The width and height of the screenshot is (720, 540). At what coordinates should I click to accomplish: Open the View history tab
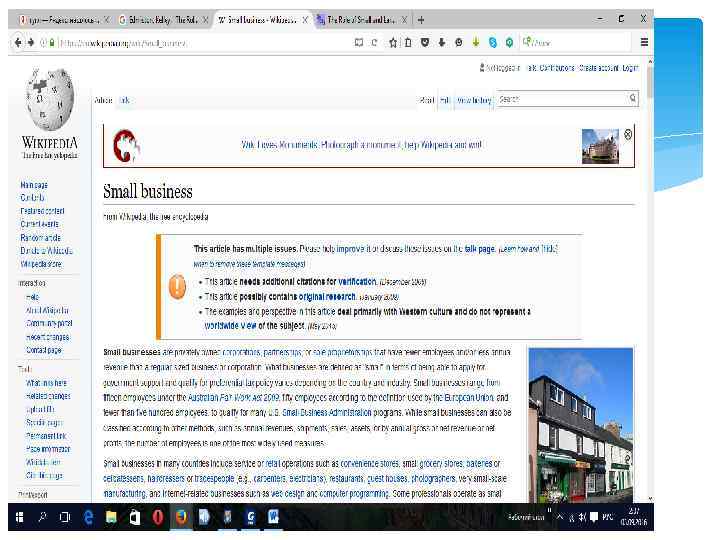474,100
